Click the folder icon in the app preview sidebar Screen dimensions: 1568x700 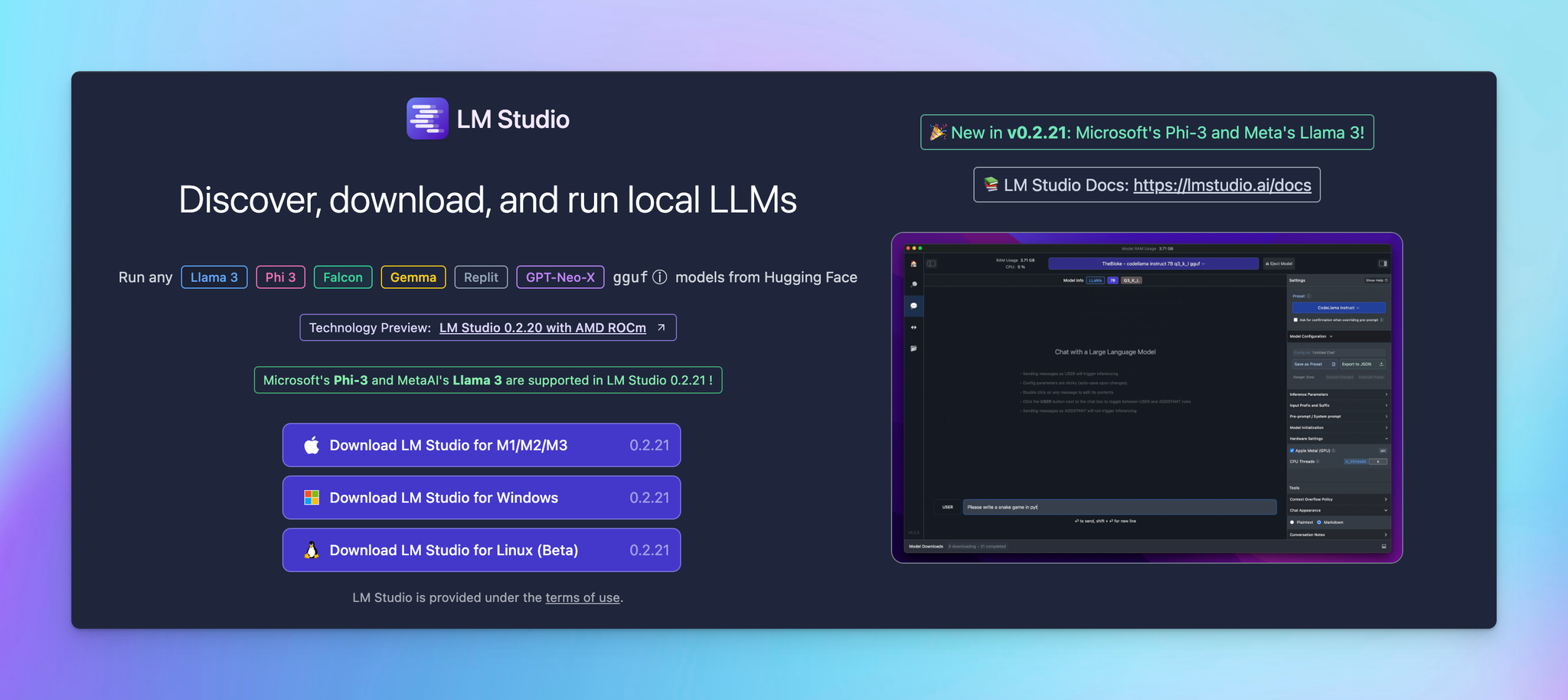tap(913, 348)
